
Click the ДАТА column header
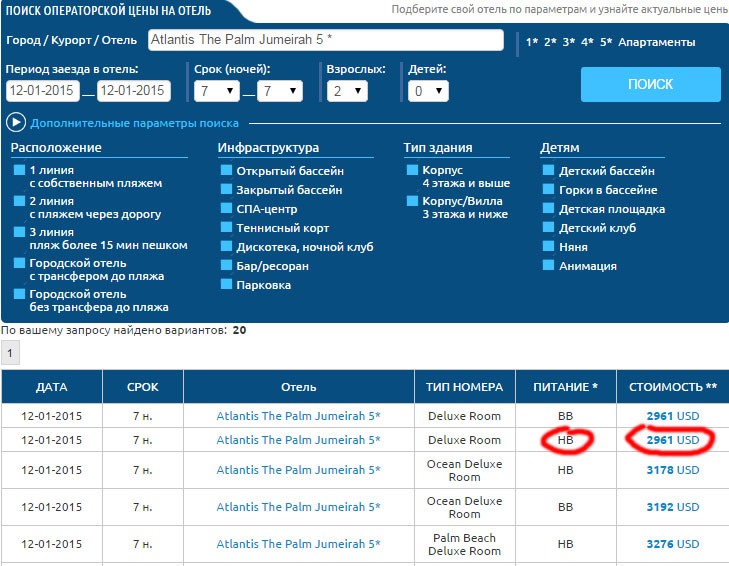pos(52,387)
